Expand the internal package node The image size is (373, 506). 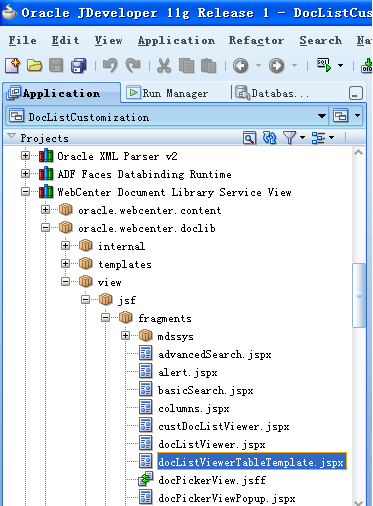coord(65,246)
